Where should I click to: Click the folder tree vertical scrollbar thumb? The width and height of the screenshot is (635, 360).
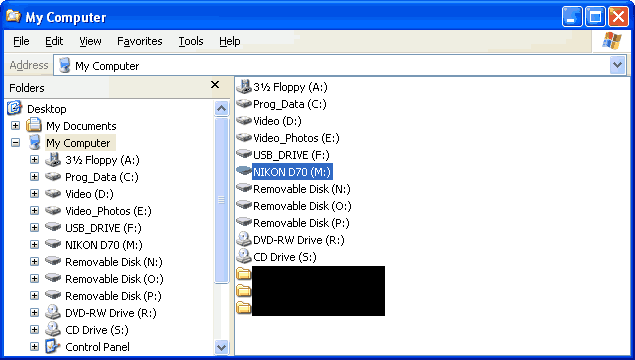[x=222, y=200]
